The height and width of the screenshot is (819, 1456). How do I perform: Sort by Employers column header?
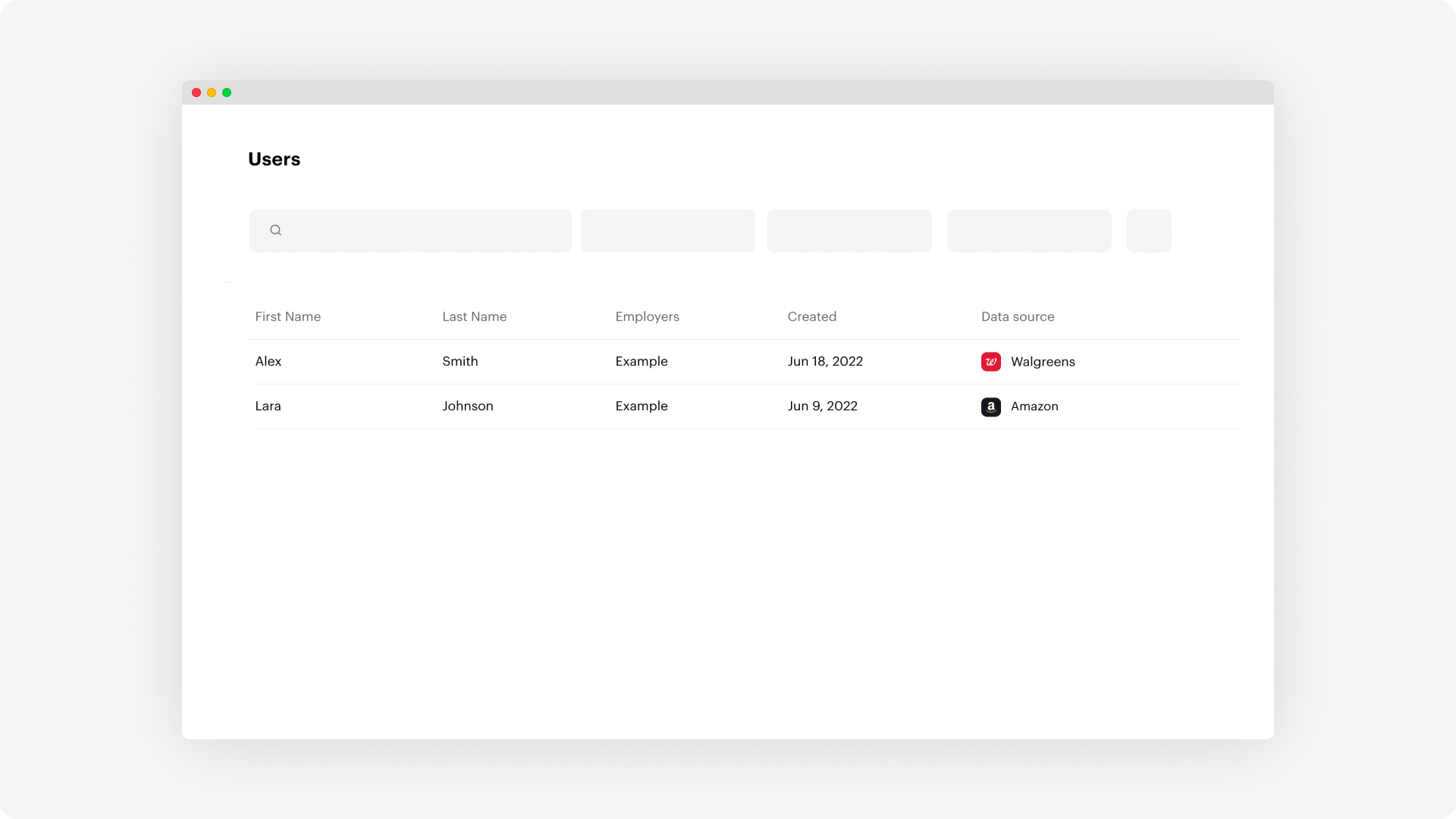click(x=647, y=316)
